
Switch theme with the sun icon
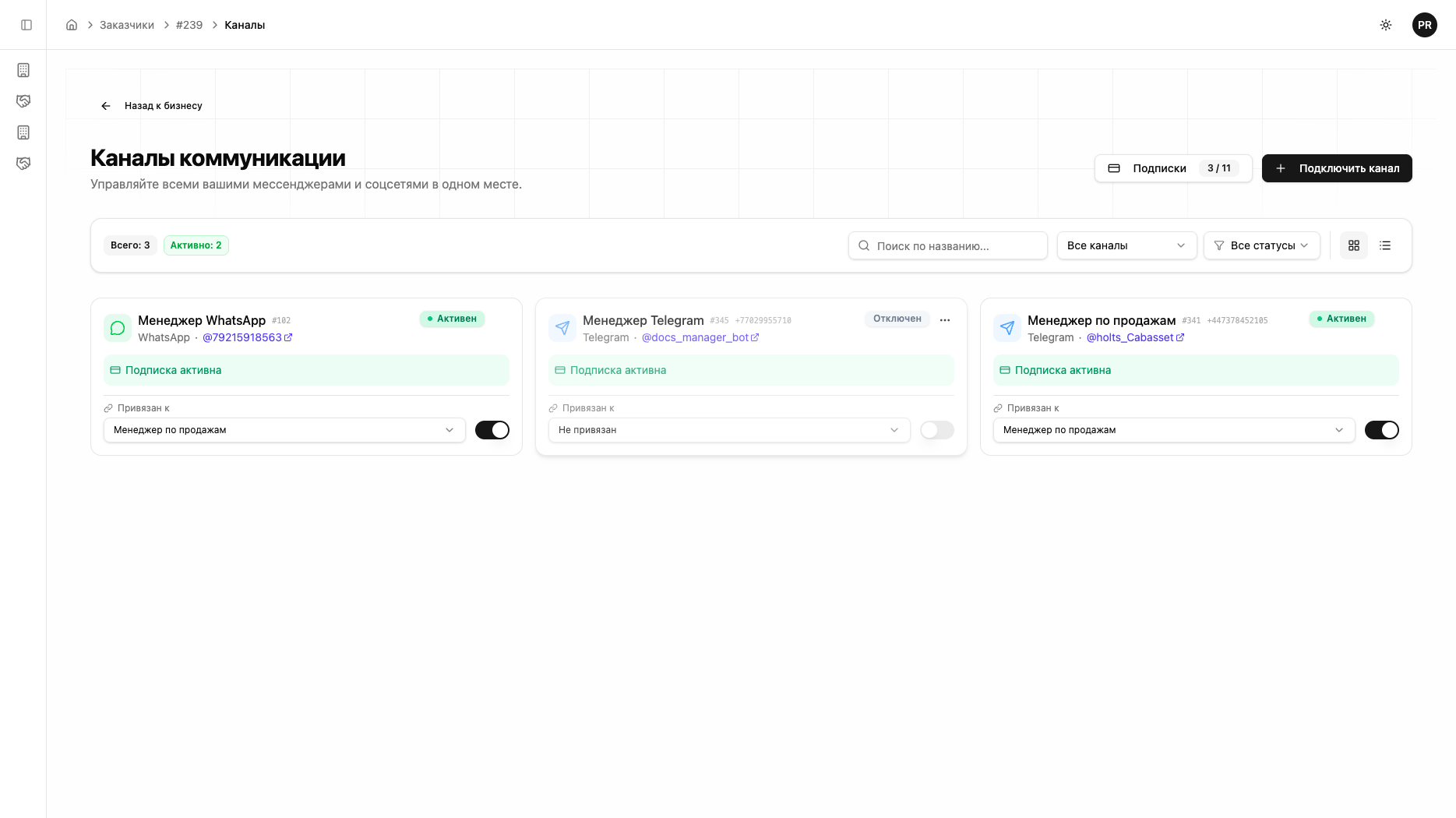click(x=1386, y=25)
